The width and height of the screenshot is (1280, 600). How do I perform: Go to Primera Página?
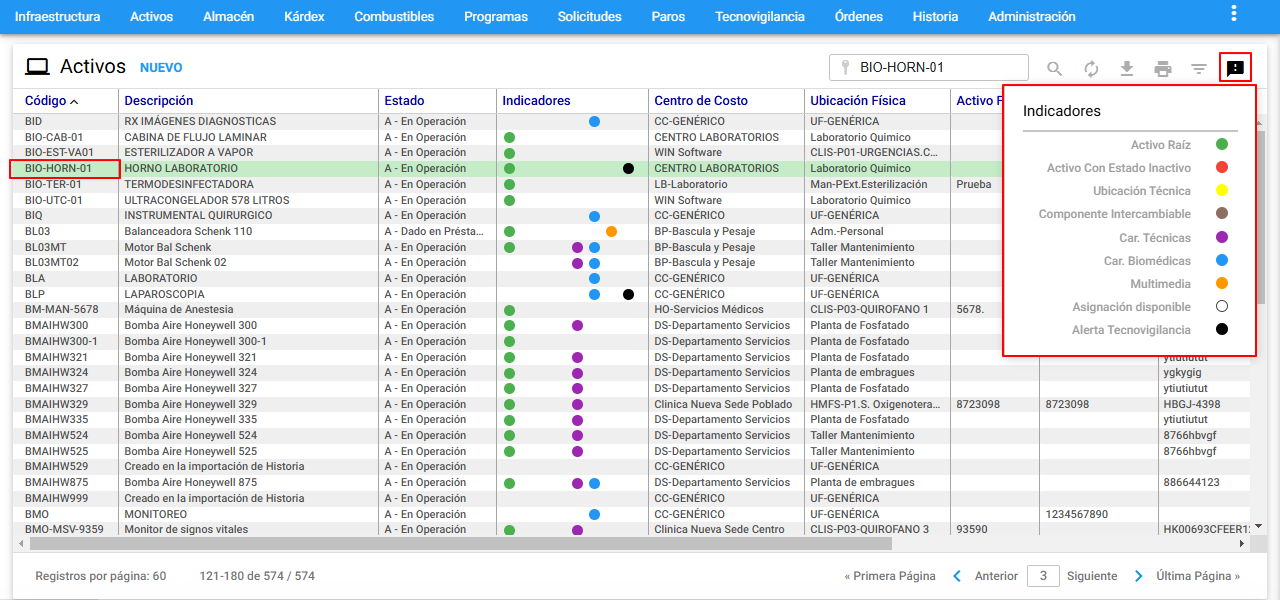[890, 576]
